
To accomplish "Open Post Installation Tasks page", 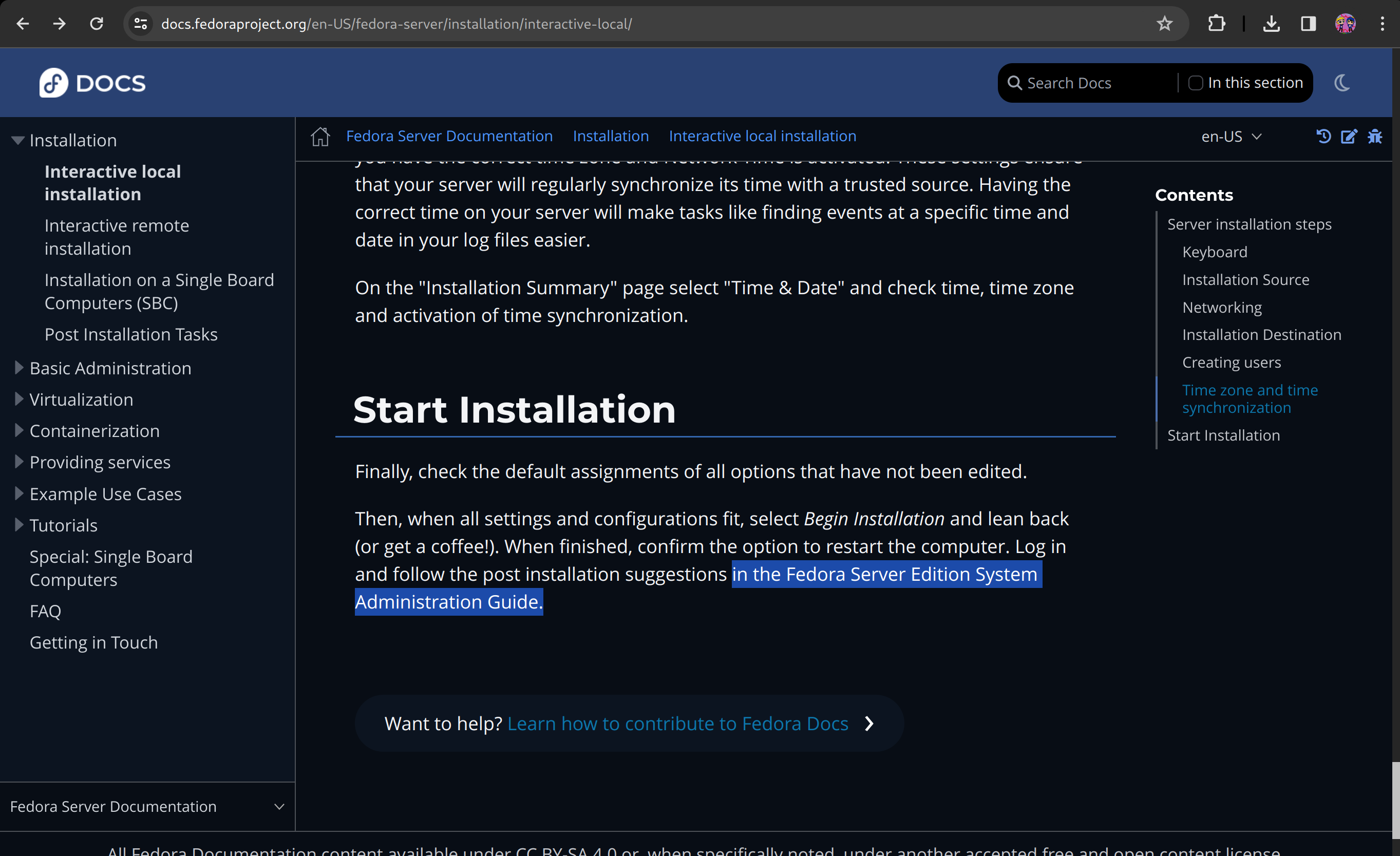I will 130,335.
